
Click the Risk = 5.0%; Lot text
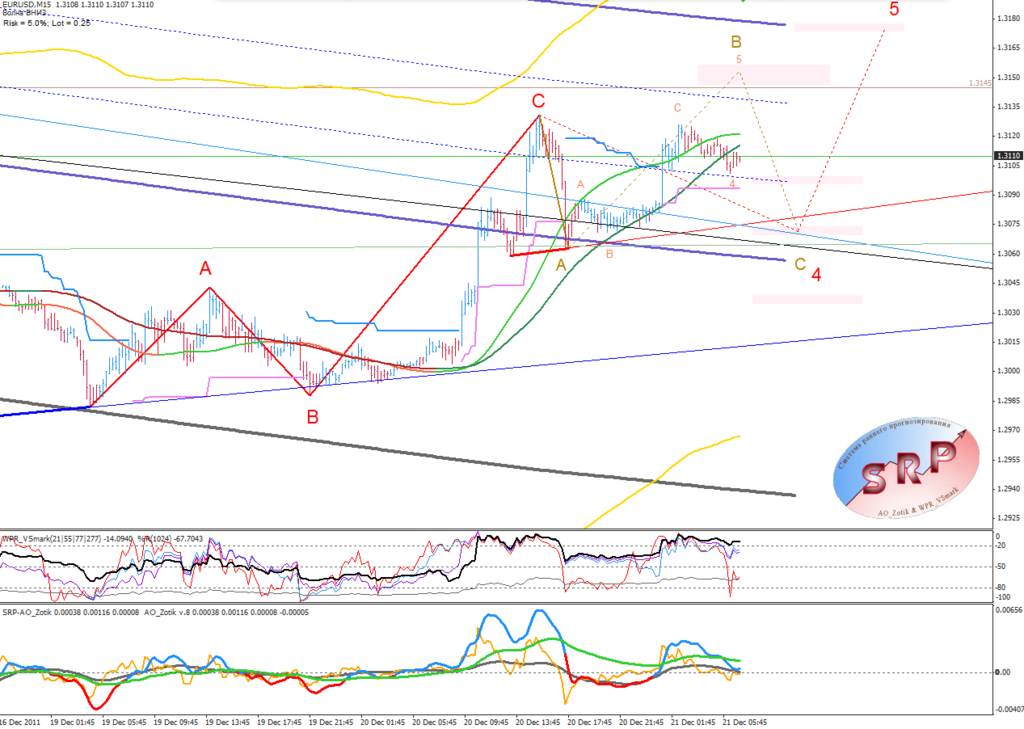(46, 23)
